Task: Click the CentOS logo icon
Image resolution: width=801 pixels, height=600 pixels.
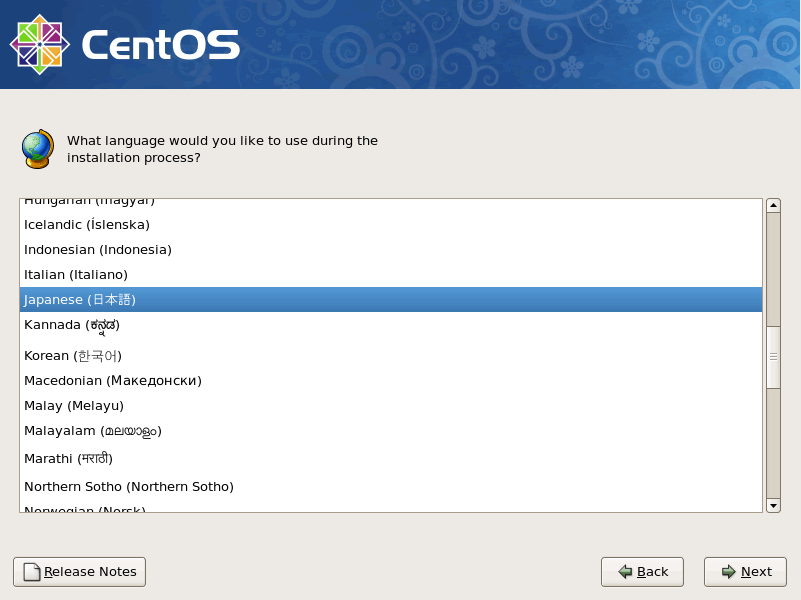Action: click(x=40, y=44)
